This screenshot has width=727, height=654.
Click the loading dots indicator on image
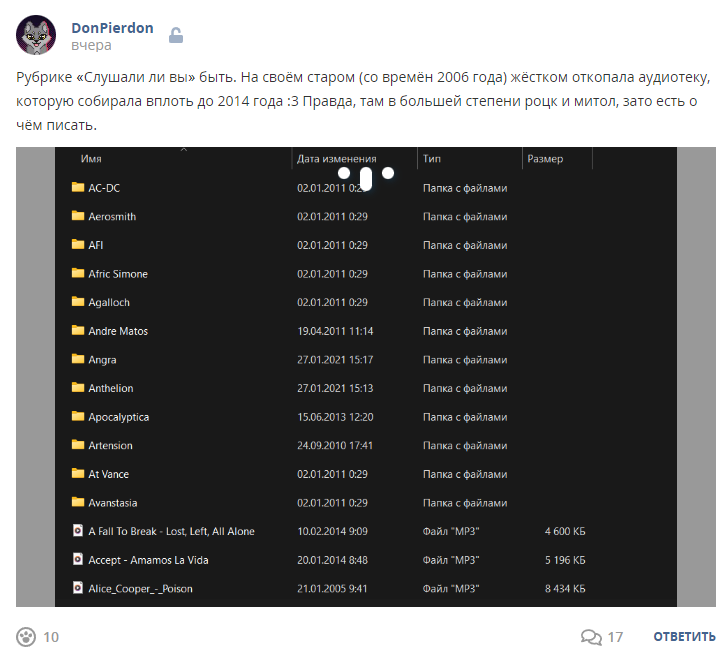[366, 176]
